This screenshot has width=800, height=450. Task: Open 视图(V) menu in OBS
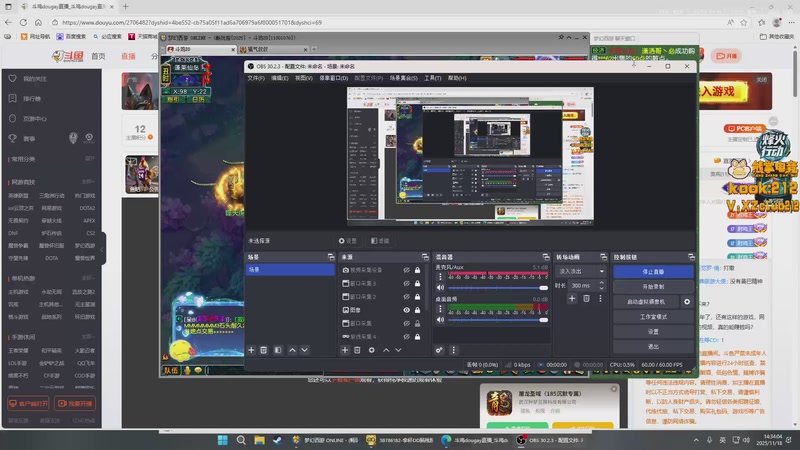point(304,78)
